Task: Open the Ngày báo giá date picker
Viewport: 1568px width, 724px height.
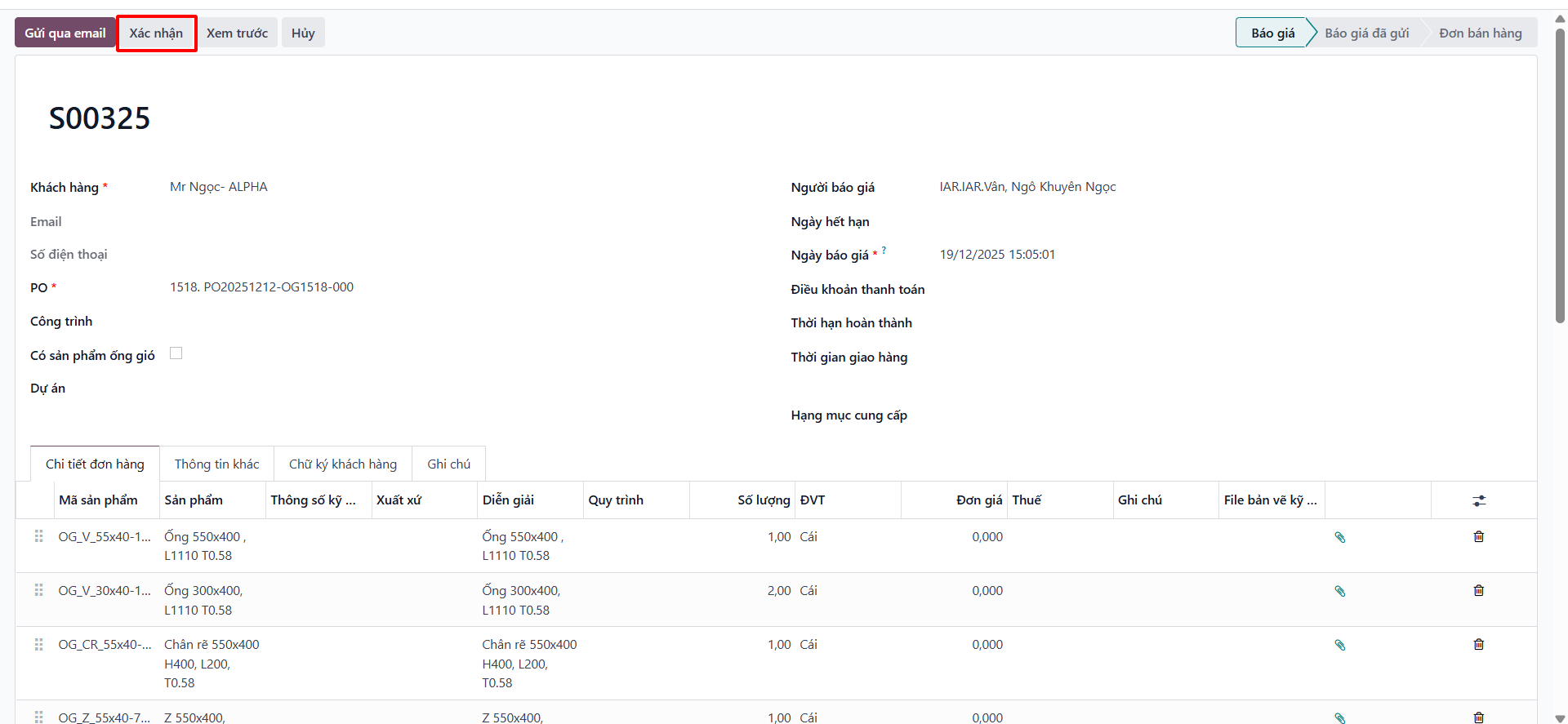Action: coord(997,255)
